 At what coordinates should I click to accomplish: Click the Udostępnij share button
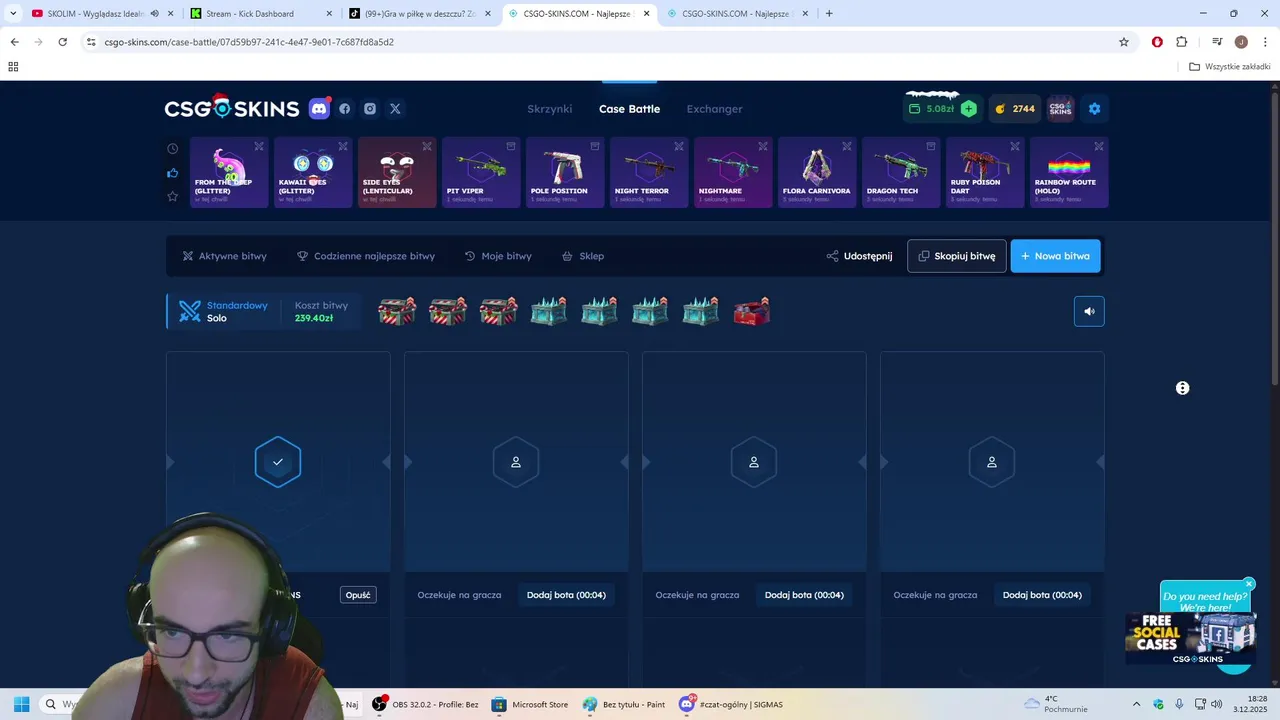[859, 256]
